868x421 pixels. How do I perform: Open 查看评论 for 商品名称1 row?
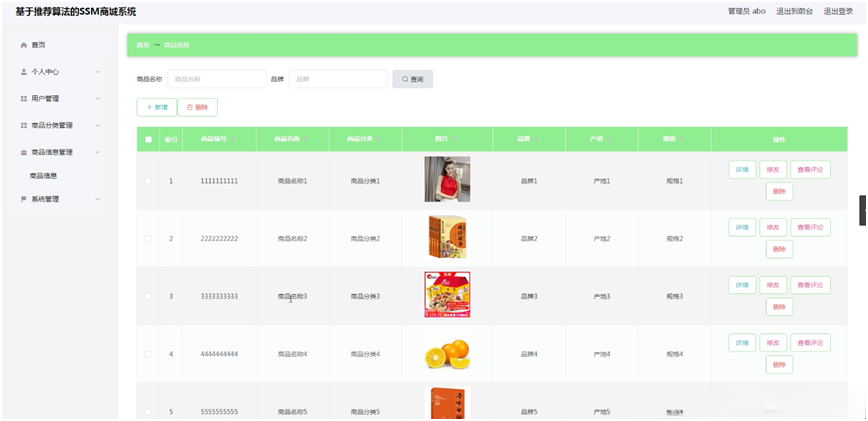810,170
